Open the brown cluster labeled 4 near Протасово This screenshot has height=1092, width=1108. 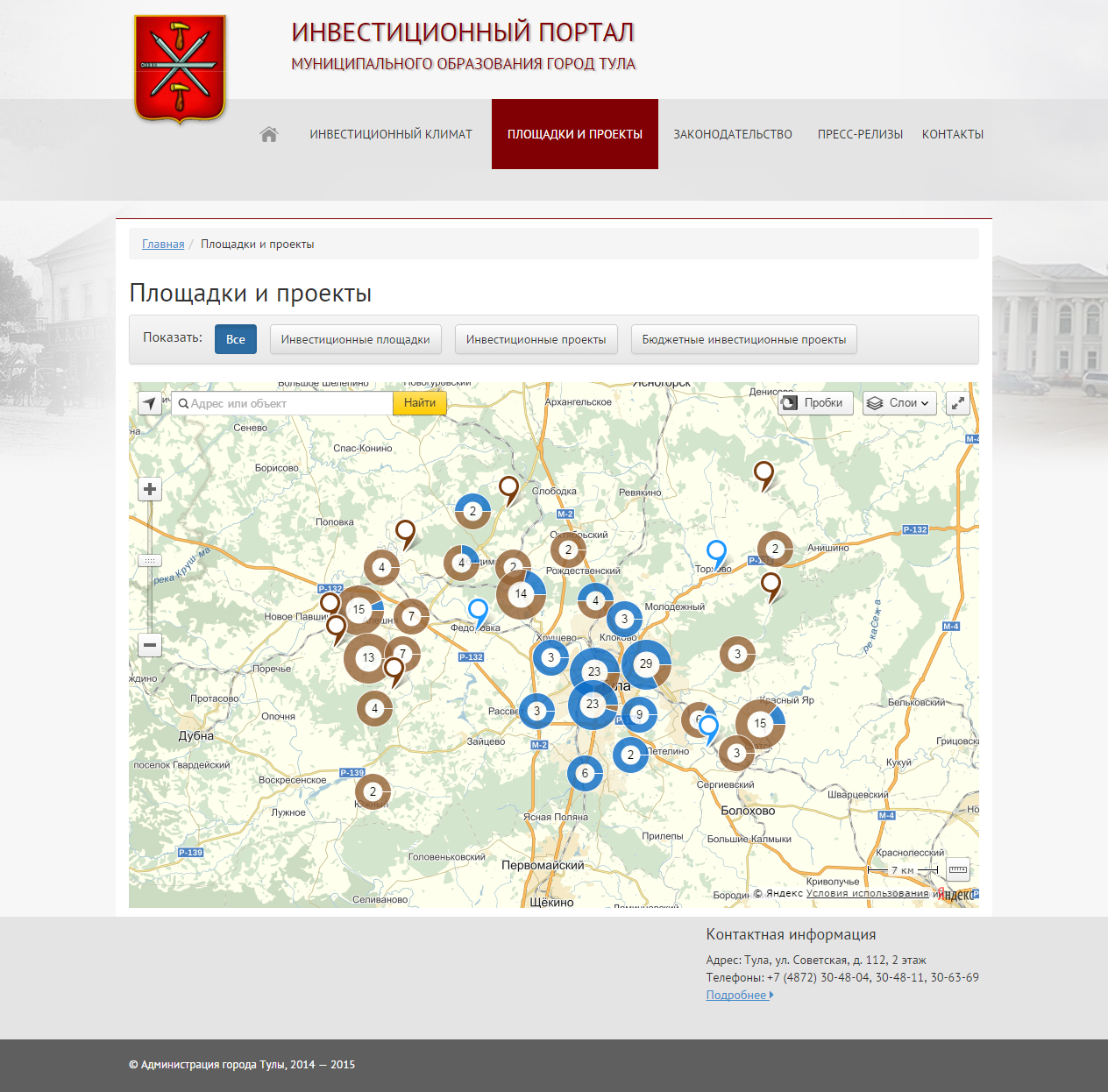click(374, 709)
